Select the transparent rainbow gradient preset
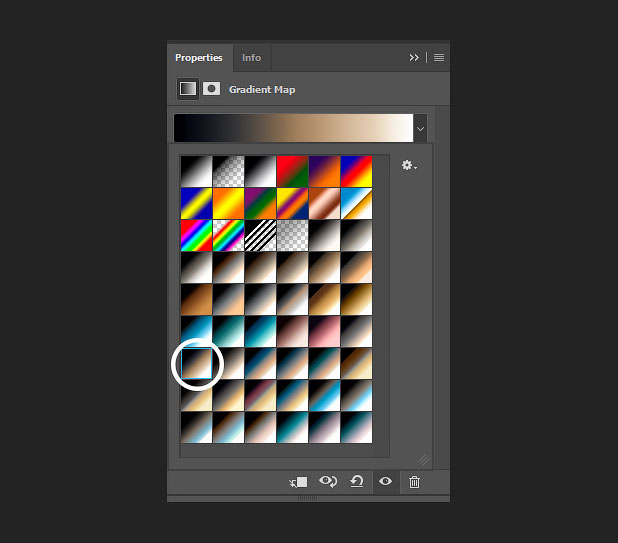The width and height of the screenshot is (618, 543). pos(228,235)
